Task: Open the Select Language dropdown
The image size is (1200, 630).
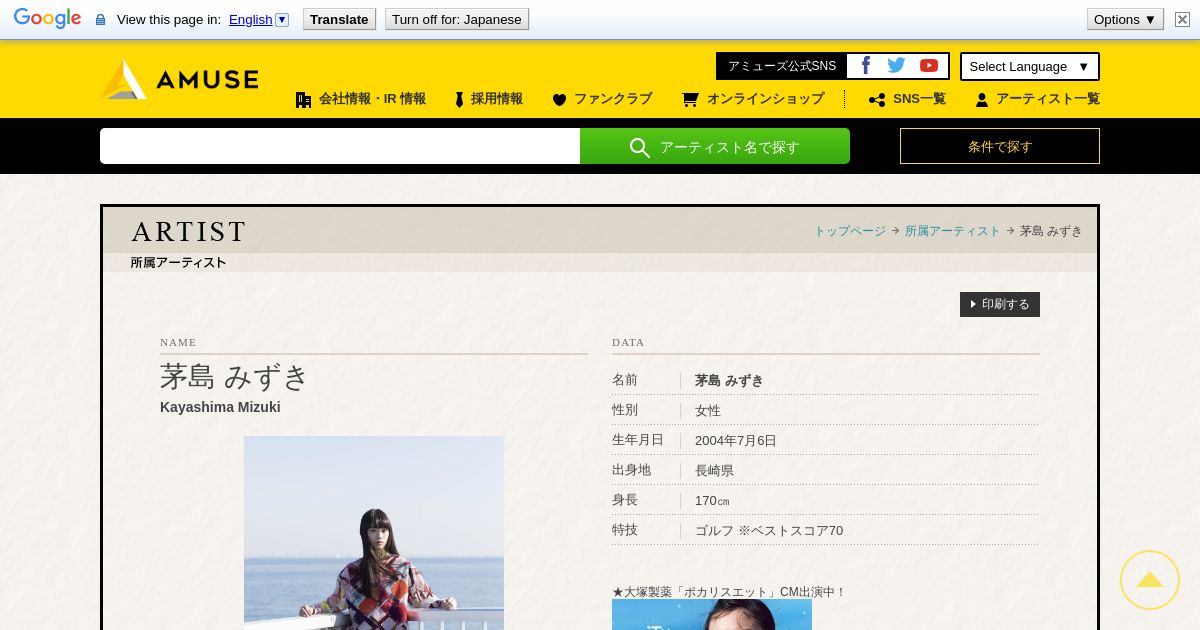Action: tap(1030, 66)
